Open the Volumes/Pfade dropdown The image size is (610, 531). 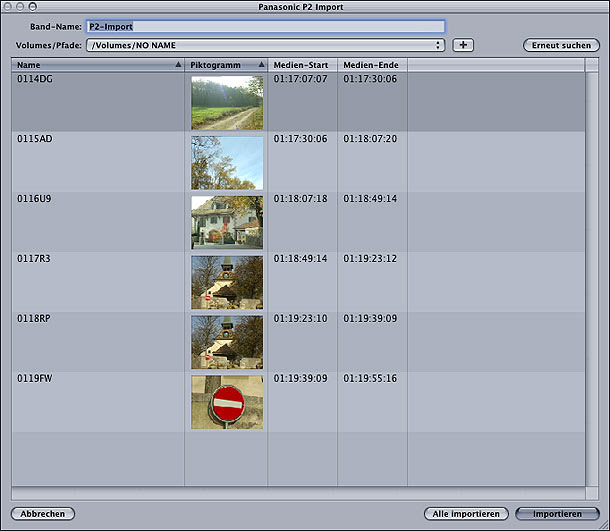(x=266, y=45)
